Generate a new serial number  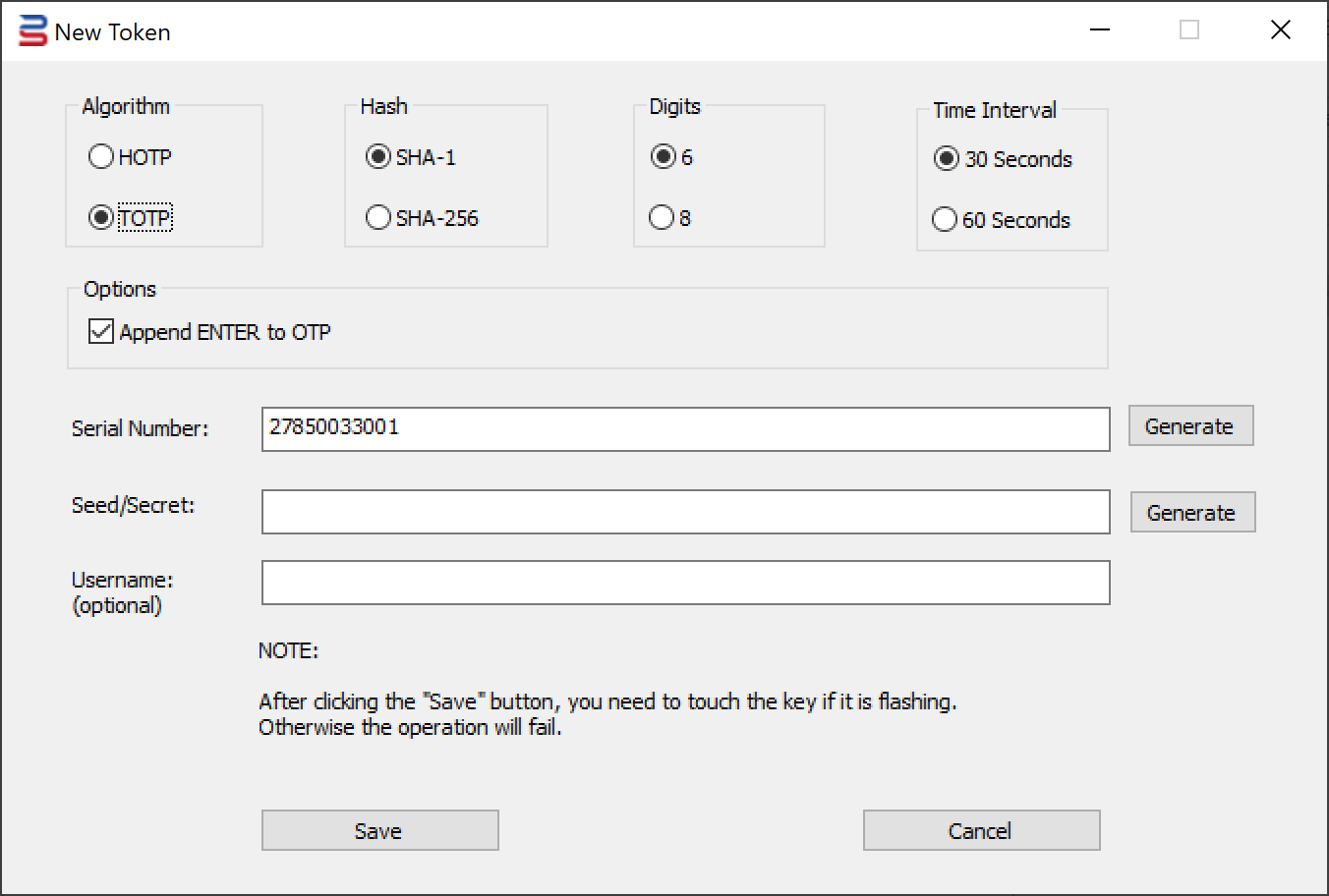tap(1190, 425)
